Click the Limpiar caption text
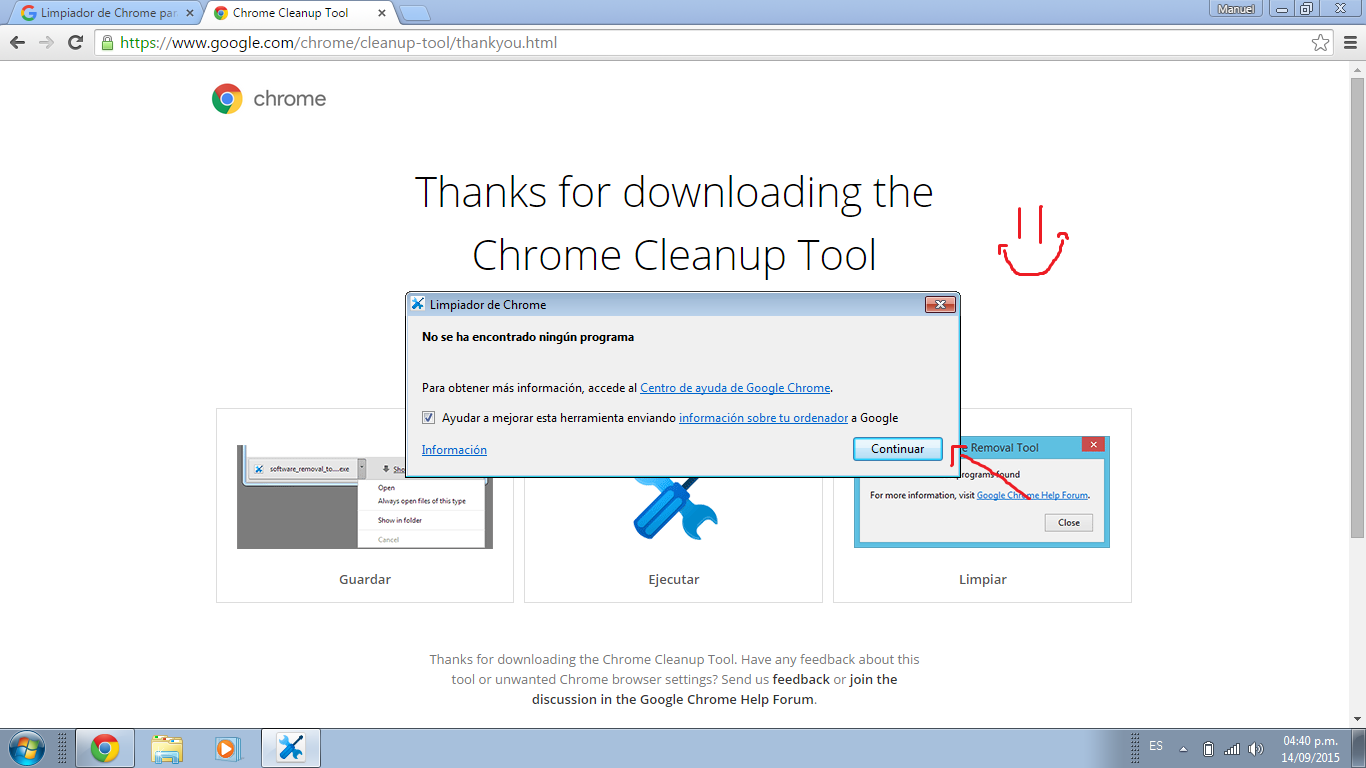This screenshot has width=1366, height=768. [x=983, y=580]
